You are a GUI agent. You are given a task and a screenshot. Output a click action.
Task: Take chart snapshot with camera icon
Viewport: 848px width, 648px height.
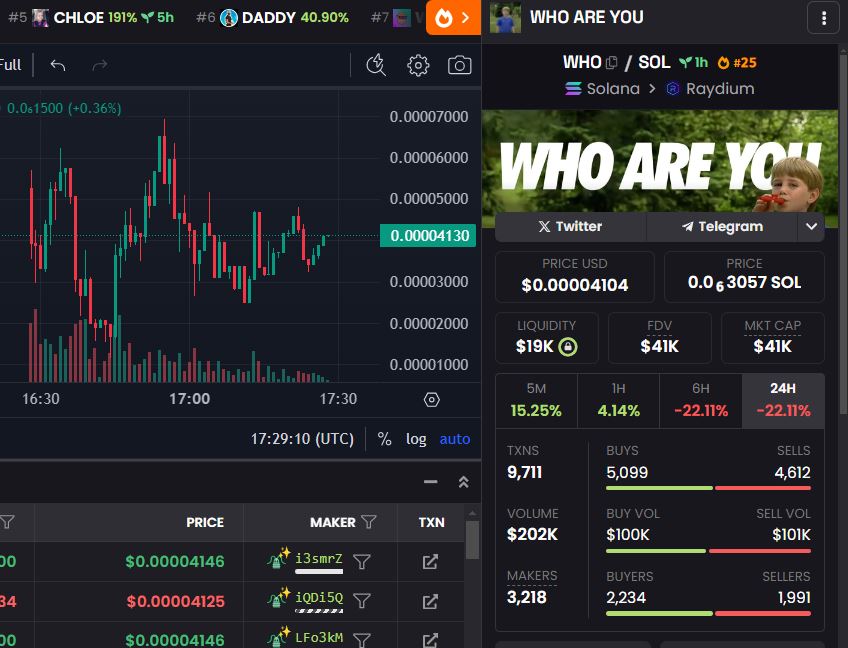(x=460, y=65)
